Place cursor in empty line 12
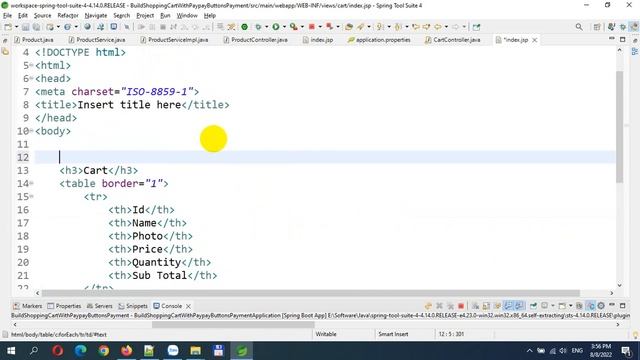The width and height of the screenshot is (640, 360). click(325, 157)
